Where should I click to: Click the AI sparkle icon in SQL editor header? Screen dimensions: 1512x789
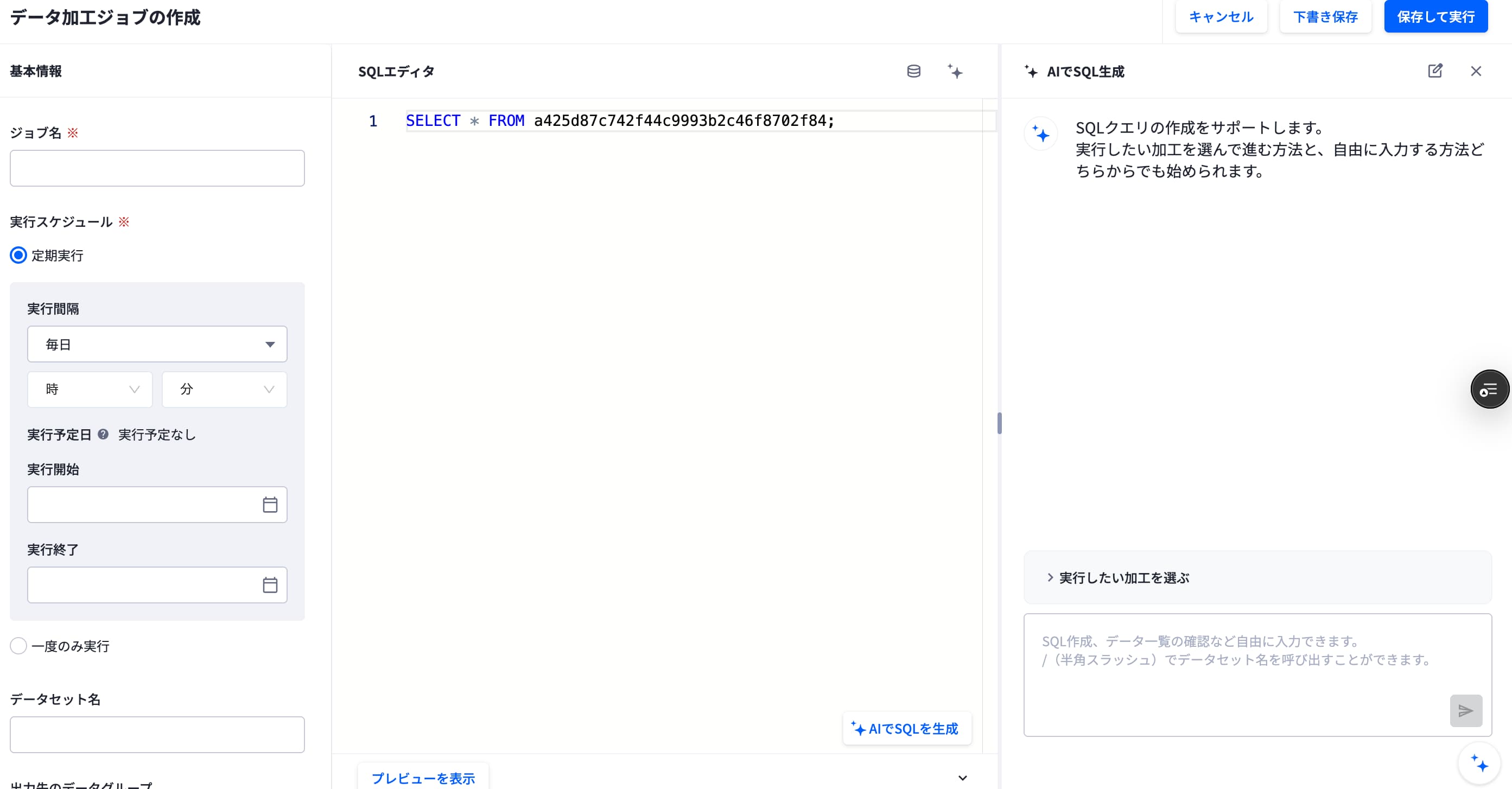coord(955,71)
